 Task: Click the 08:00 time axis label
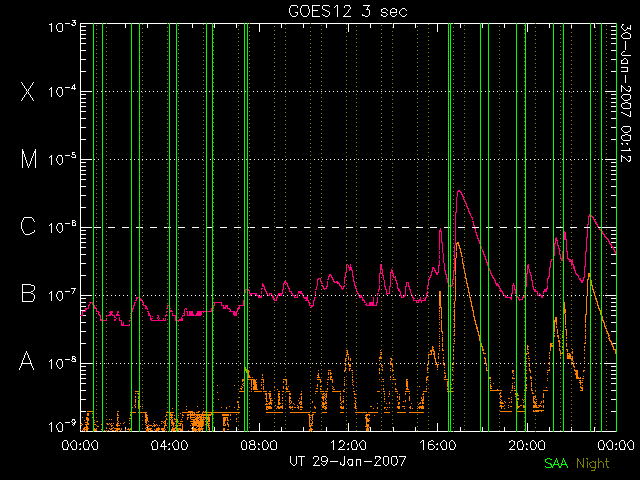[x=259, y=445]
